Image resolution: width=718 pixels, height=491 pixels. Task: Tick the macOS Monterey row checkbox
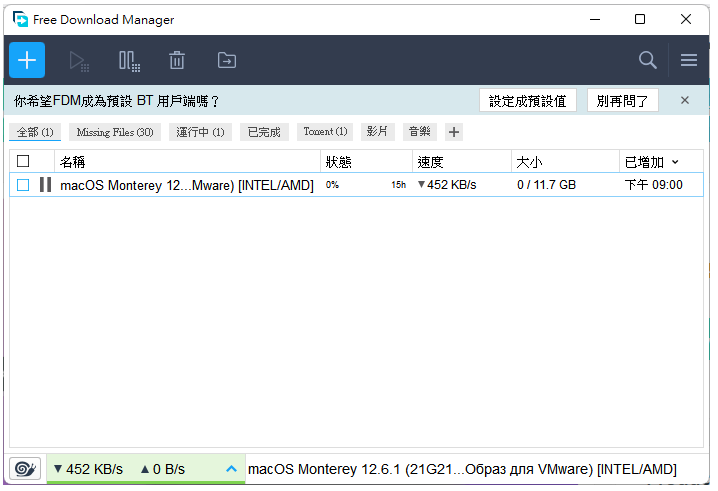point(23,185)
